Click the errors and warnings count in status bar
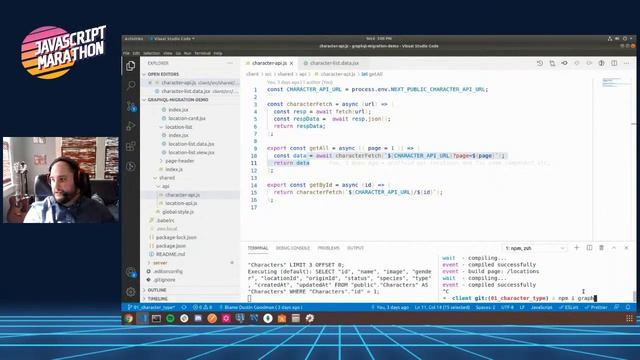The width and height of the screenshot is (640, 360). (x=202, y=307)
